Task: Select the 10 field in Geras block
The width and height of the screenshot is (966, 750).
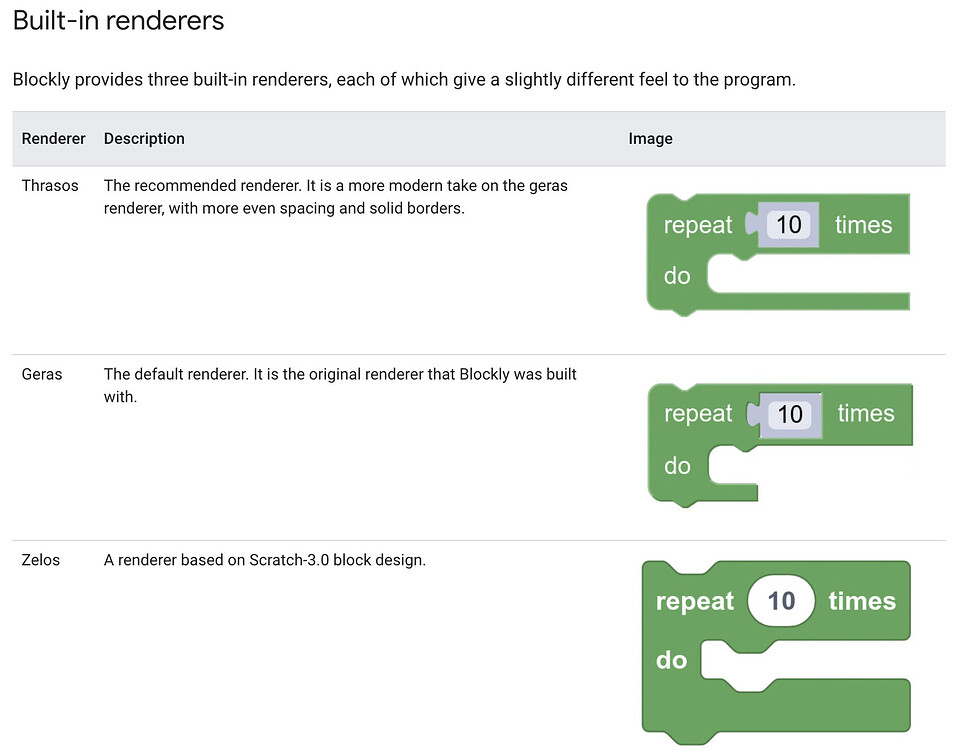Action: tap(790, 414)
